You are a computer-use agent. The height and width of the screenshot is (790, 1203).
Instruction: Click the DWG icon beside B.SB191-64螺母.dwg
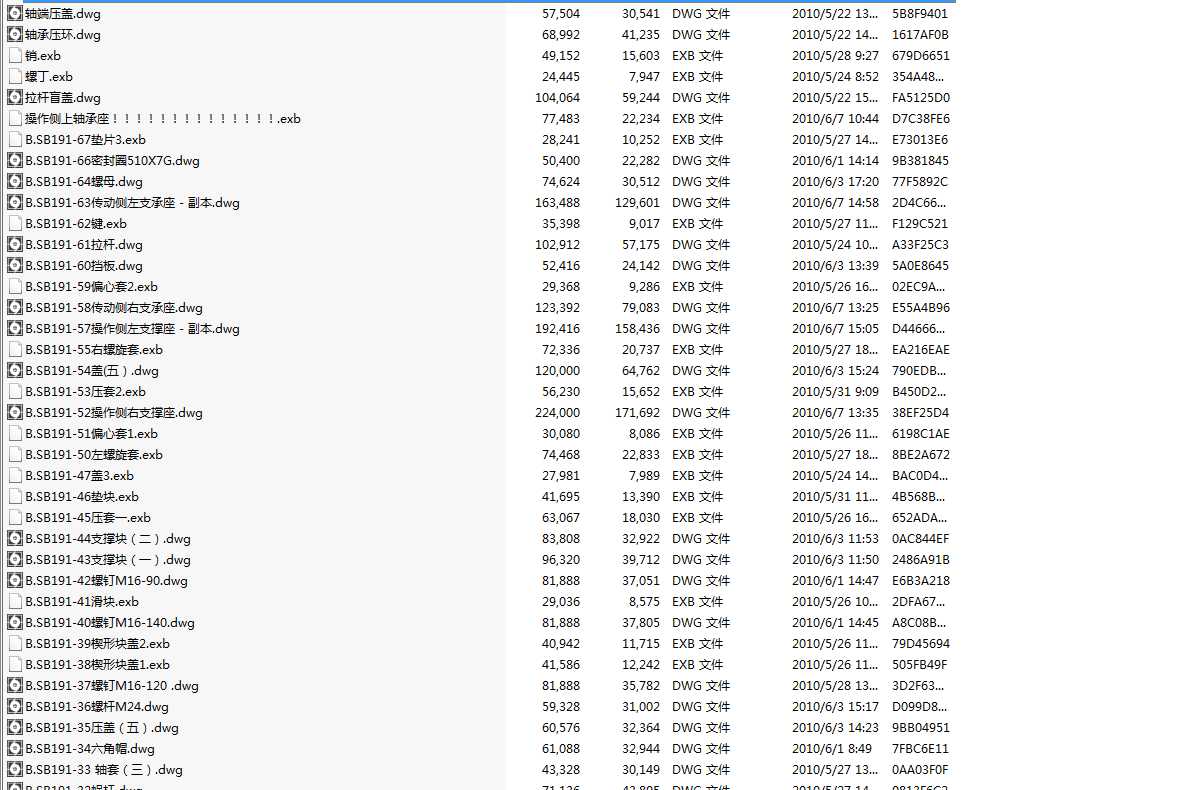point(14,182)
